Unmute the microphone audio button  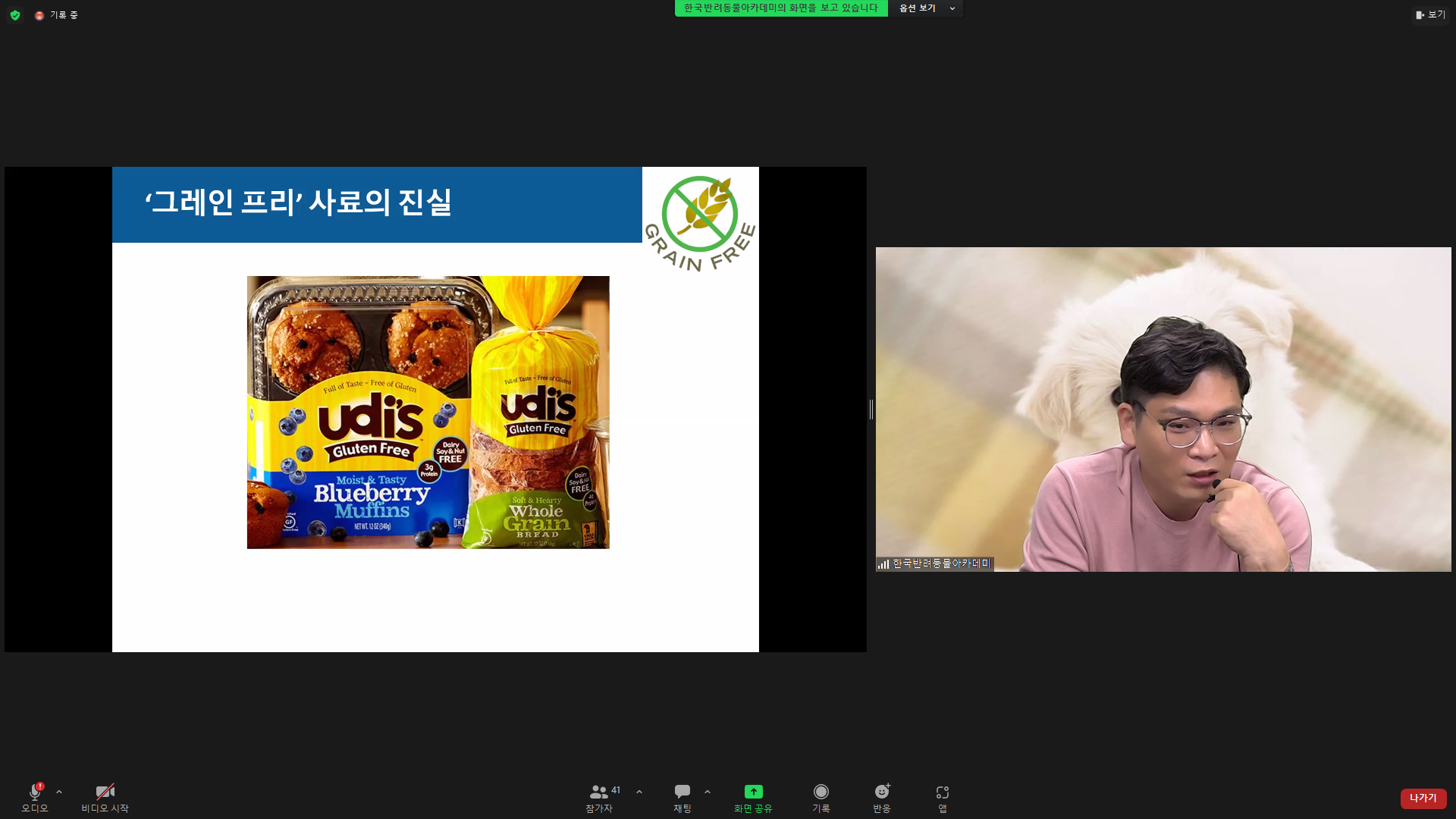[x=35, y=798]
